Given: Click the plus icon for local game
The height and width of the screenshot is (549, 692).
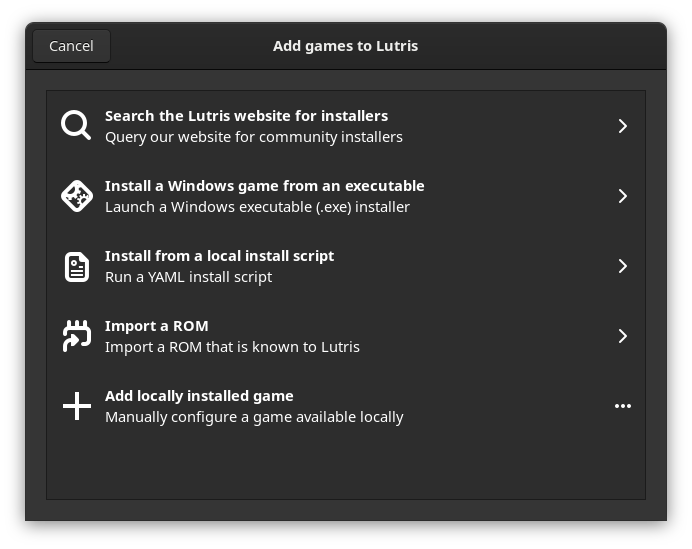Looking at the screenshot, I should [76, 406].
